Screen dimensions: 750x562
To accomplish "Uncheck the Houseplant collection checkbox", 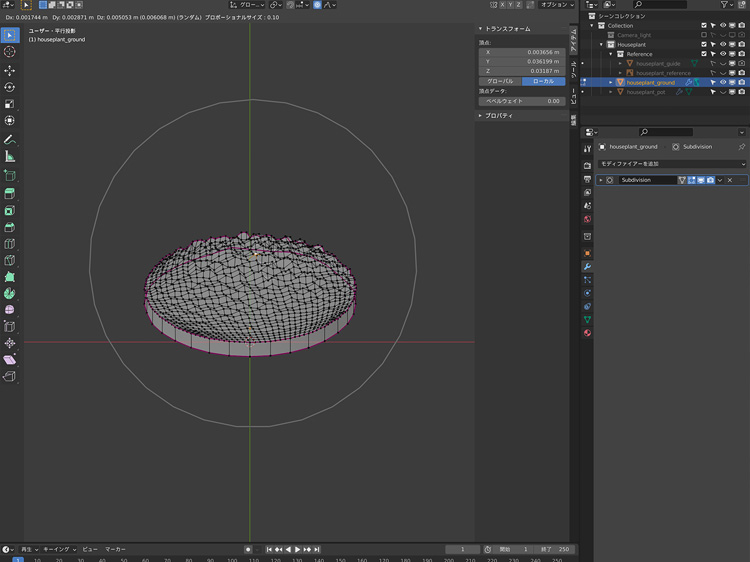I will (704, 45).
